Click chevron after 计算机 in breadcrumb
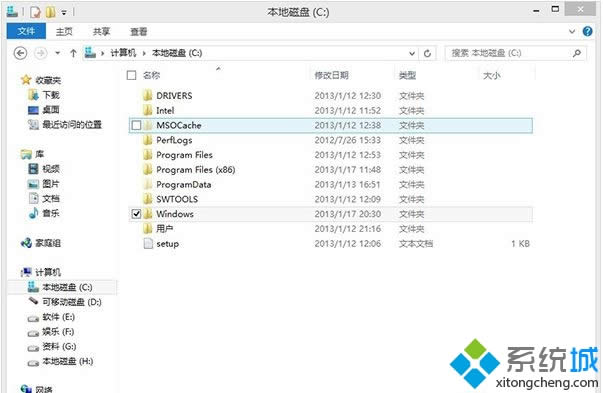 (144, 53)
